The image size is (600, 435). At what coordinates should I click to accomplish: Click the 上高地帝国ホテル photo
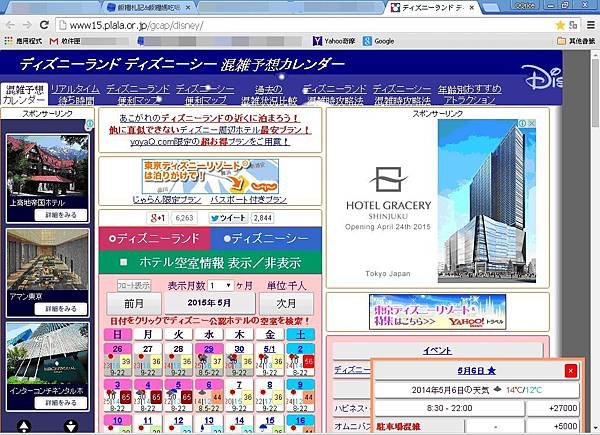[48, 166]
